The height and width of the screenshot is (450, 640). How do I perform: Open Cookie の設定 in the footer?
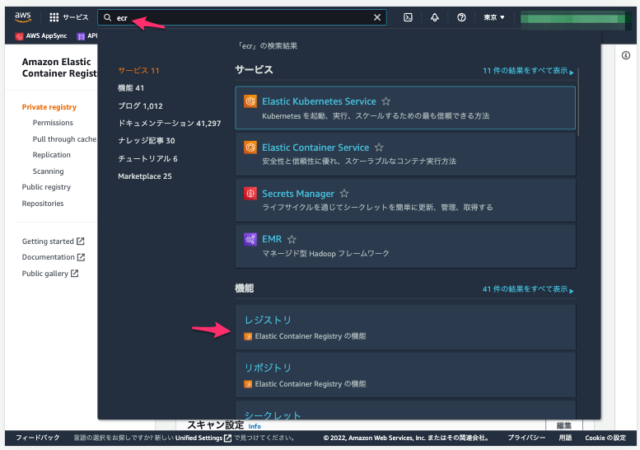(x=605, y=438)
